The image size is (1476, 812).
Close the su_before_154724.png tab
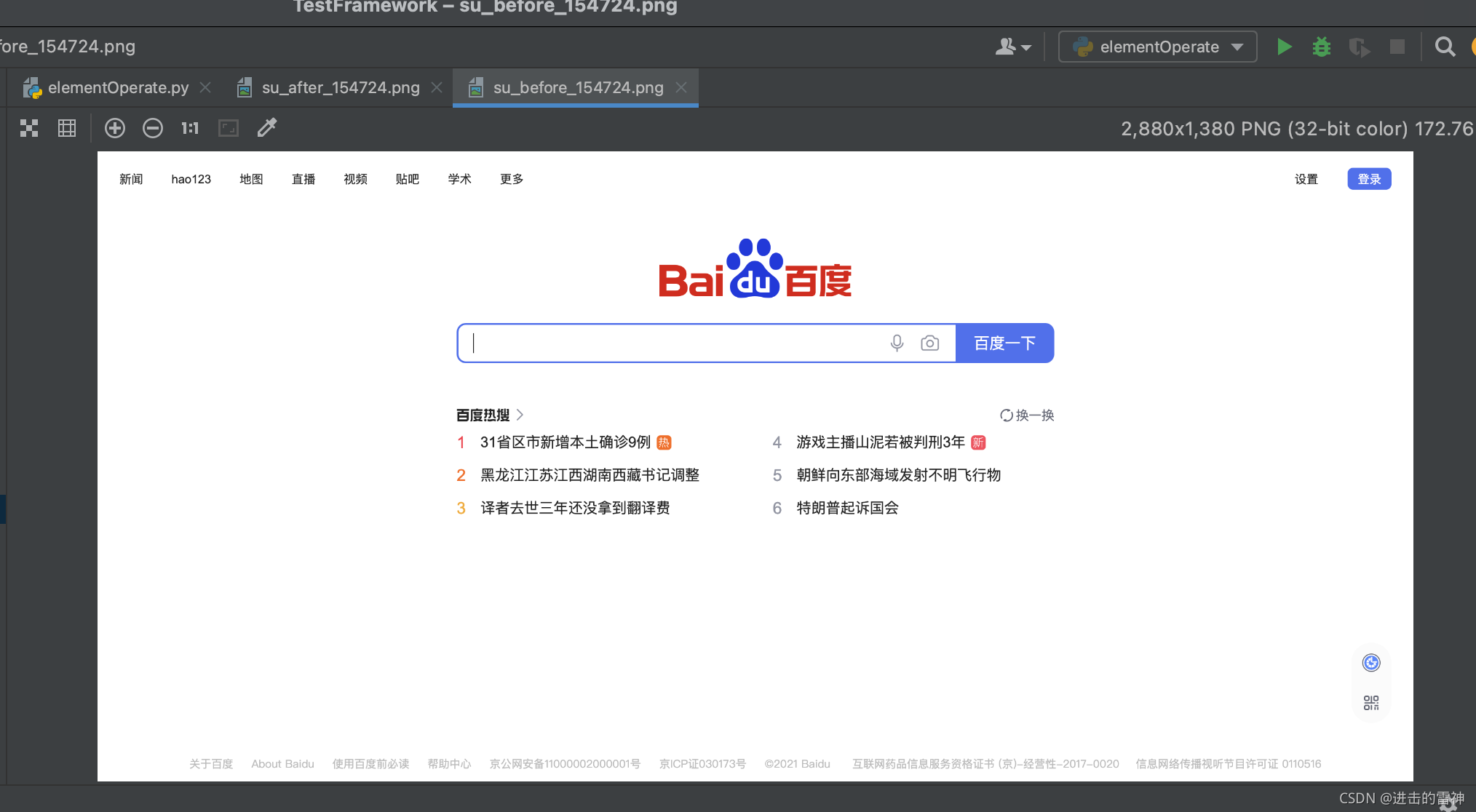pyautogui.click(x=681, y=88)
